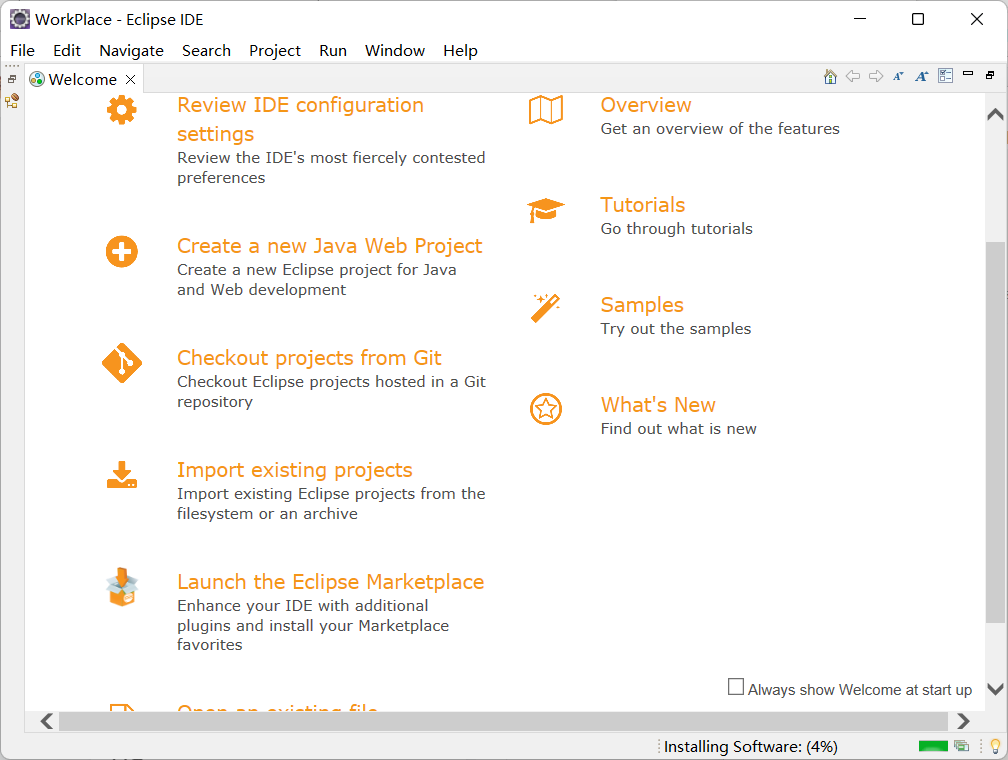Click the Magnify font size icon
Screen dimensions: 1008x760
point(922,77)
